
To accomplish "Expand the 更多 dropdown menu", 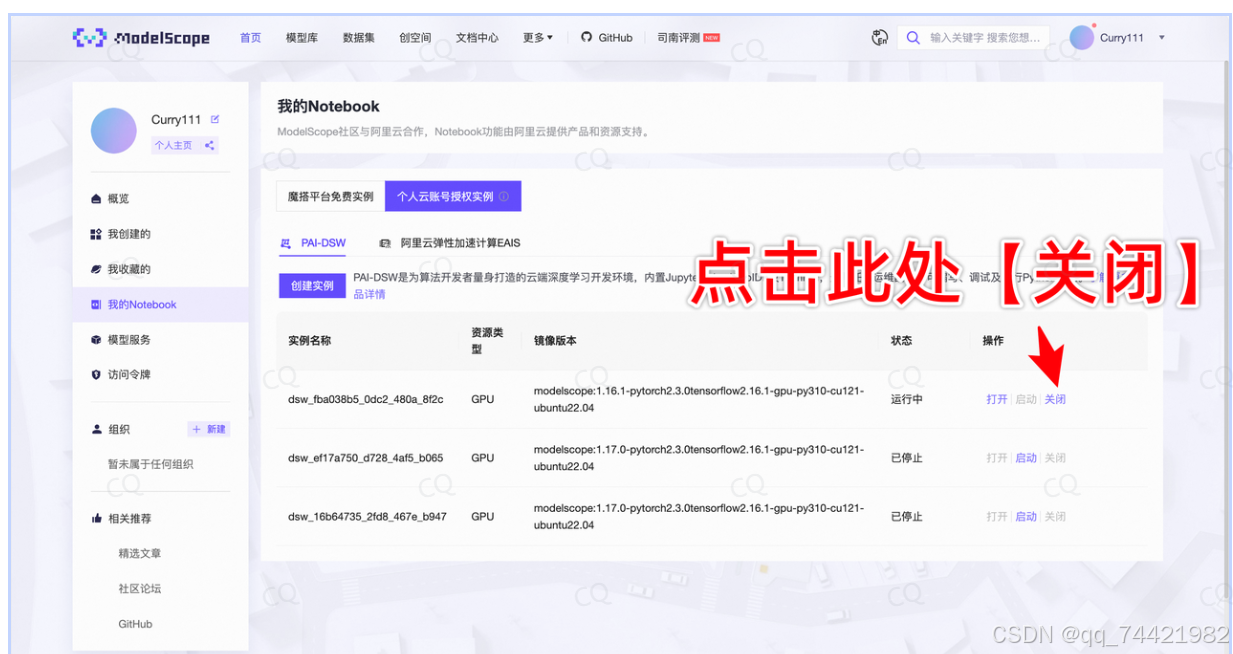I will point(537,38).
